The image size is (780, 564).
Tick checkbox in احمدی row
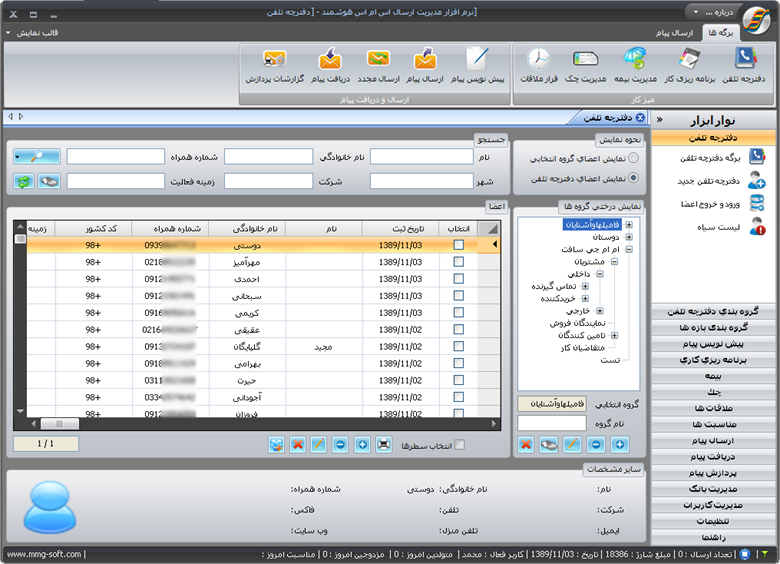pyautogui.click(x=459, y=279)
